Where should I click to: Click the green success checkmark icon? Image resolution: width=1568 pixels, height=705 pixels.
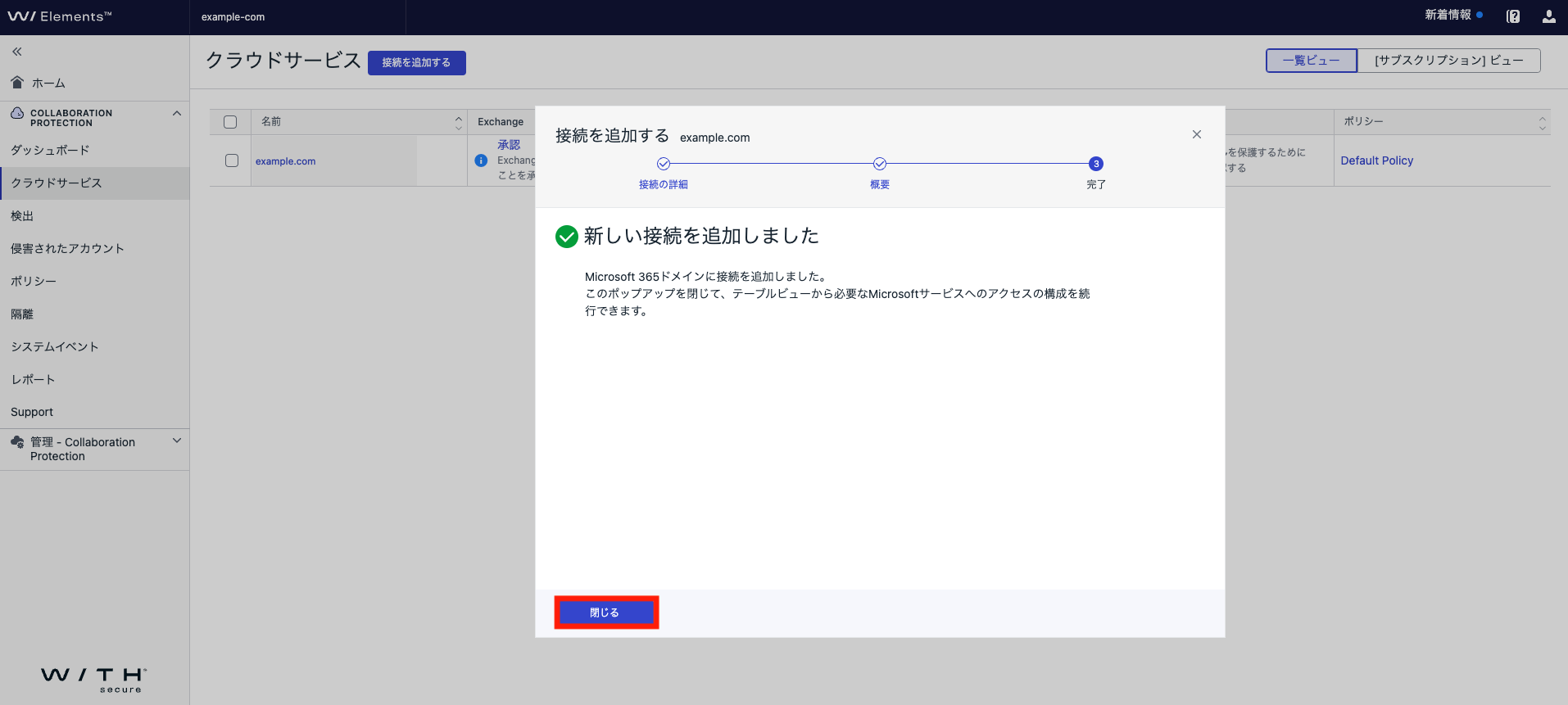click(566, 237)
